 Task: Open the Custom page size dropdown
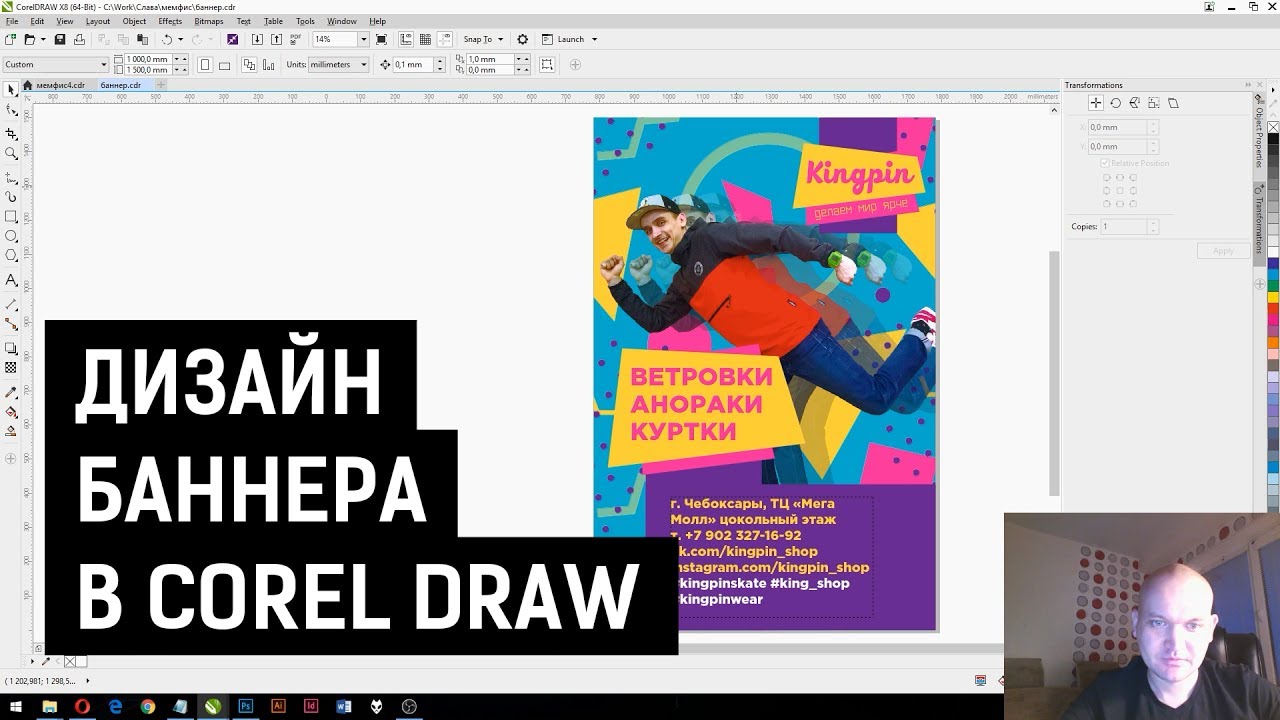pos(104,64)
